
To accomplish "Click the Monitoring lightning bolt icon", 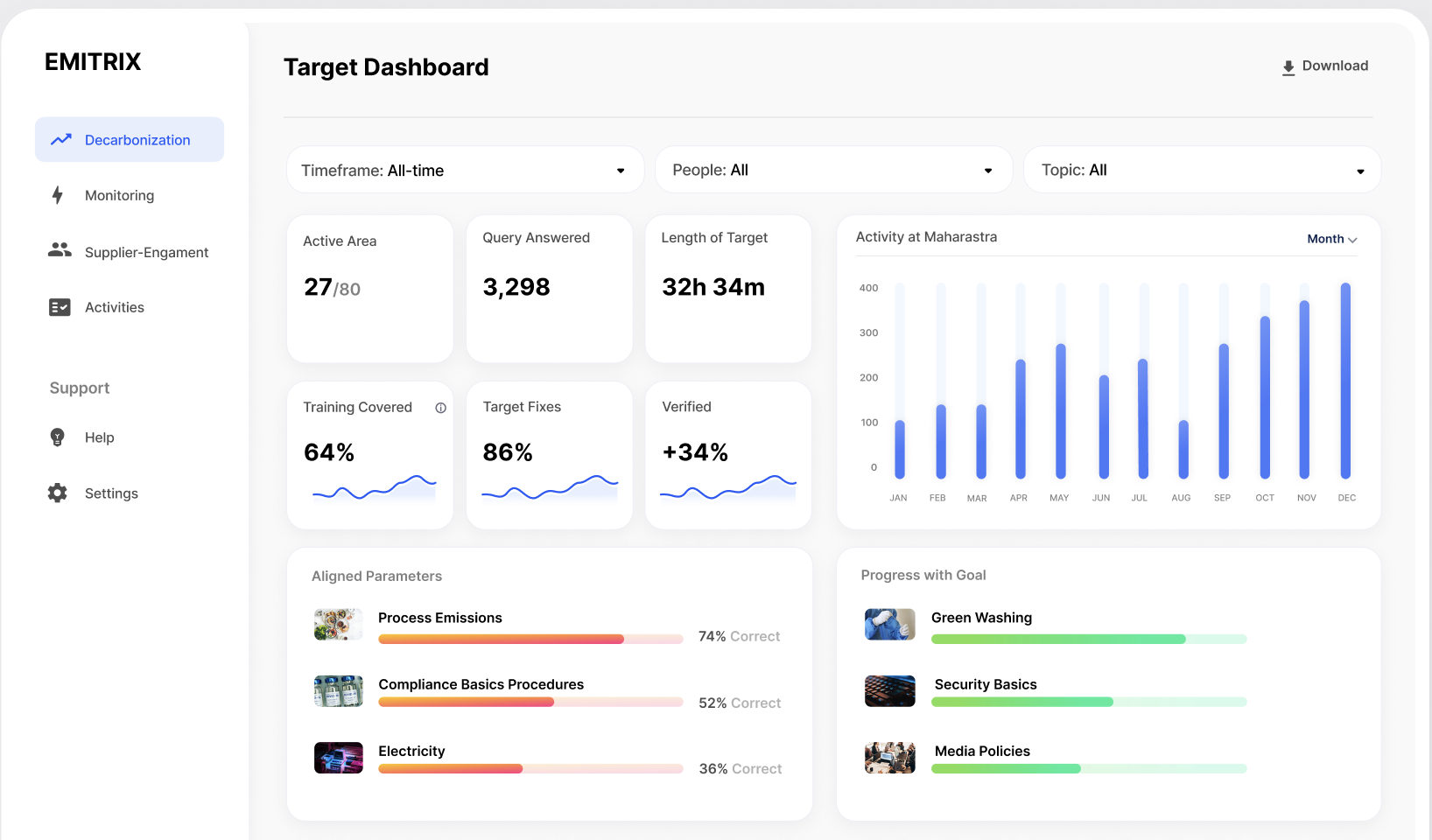I will click(x=57, y=195).
